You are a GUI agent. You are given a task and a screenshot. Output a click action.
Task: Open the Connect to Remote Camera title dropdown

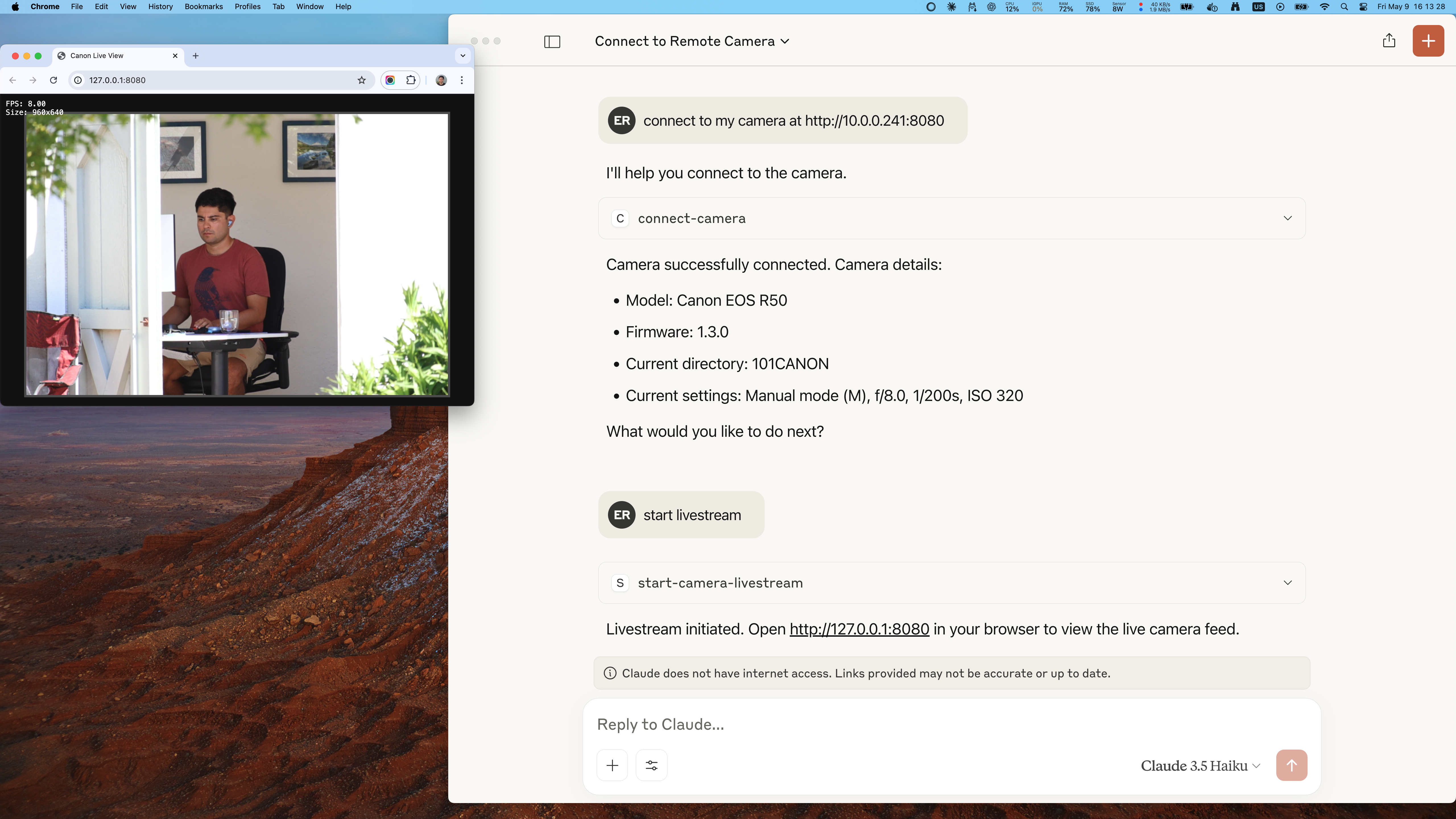691,41
